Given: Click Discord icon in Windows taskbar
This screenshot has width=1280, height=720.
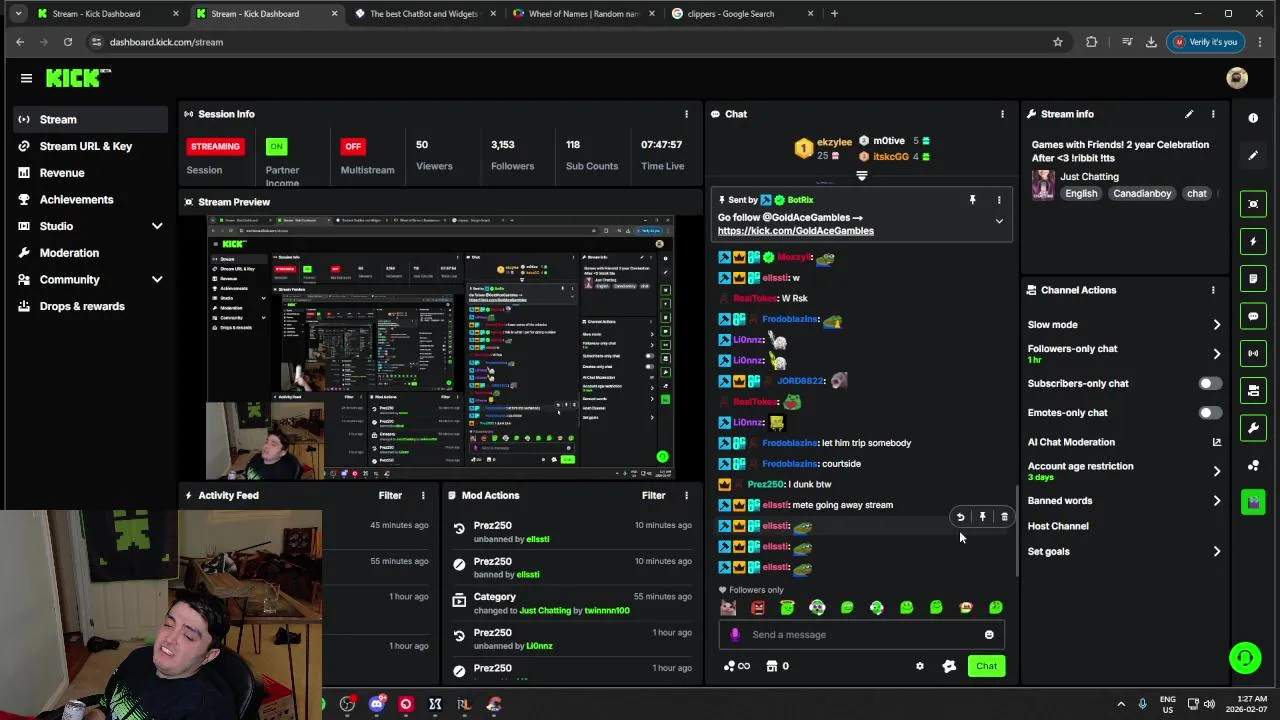Looking at the screenshot, I should [376, 704].
